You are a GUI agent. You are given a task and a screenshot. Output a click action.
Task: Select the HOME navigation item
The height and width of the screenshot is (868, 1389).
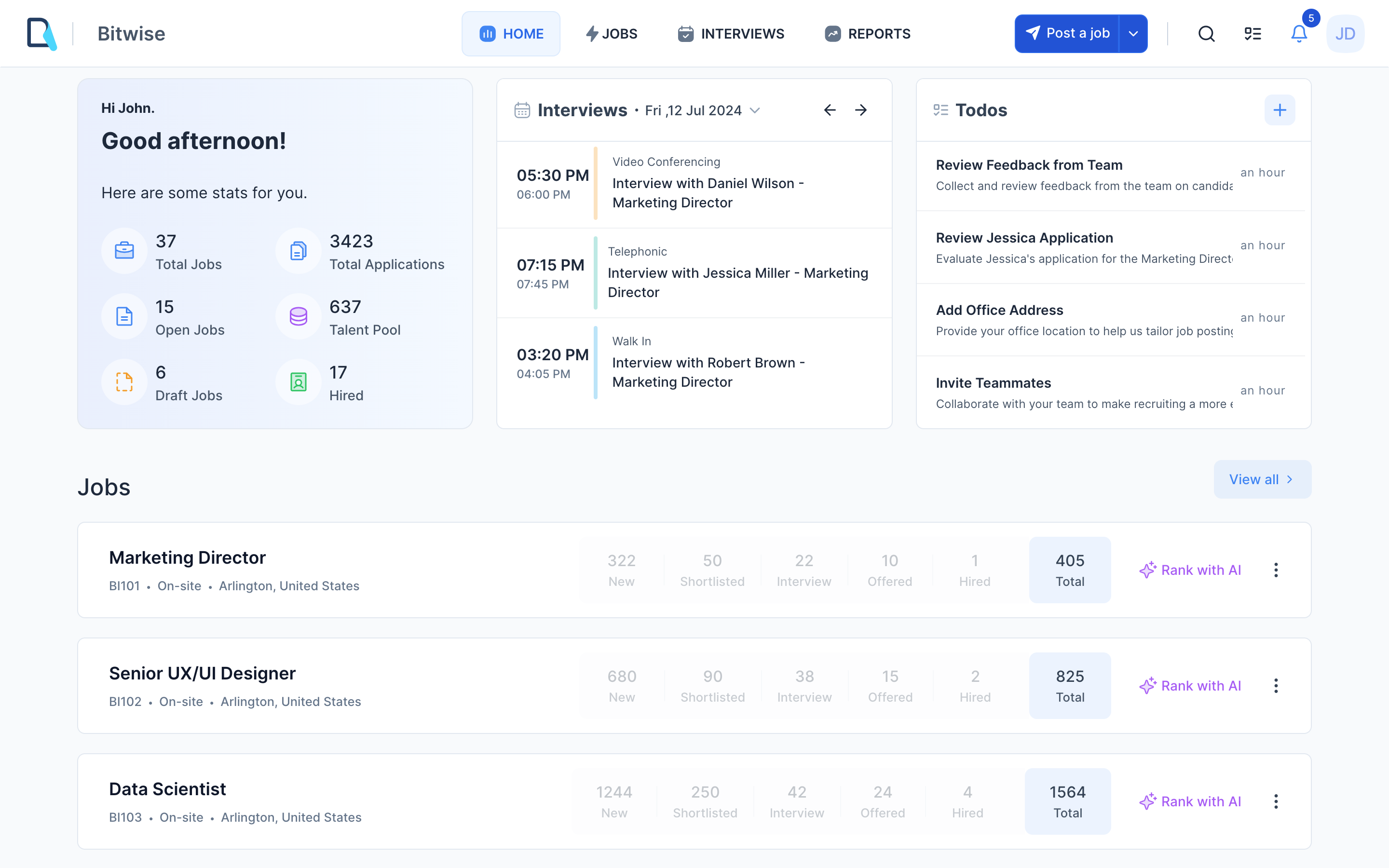click(x=510, y=33)
